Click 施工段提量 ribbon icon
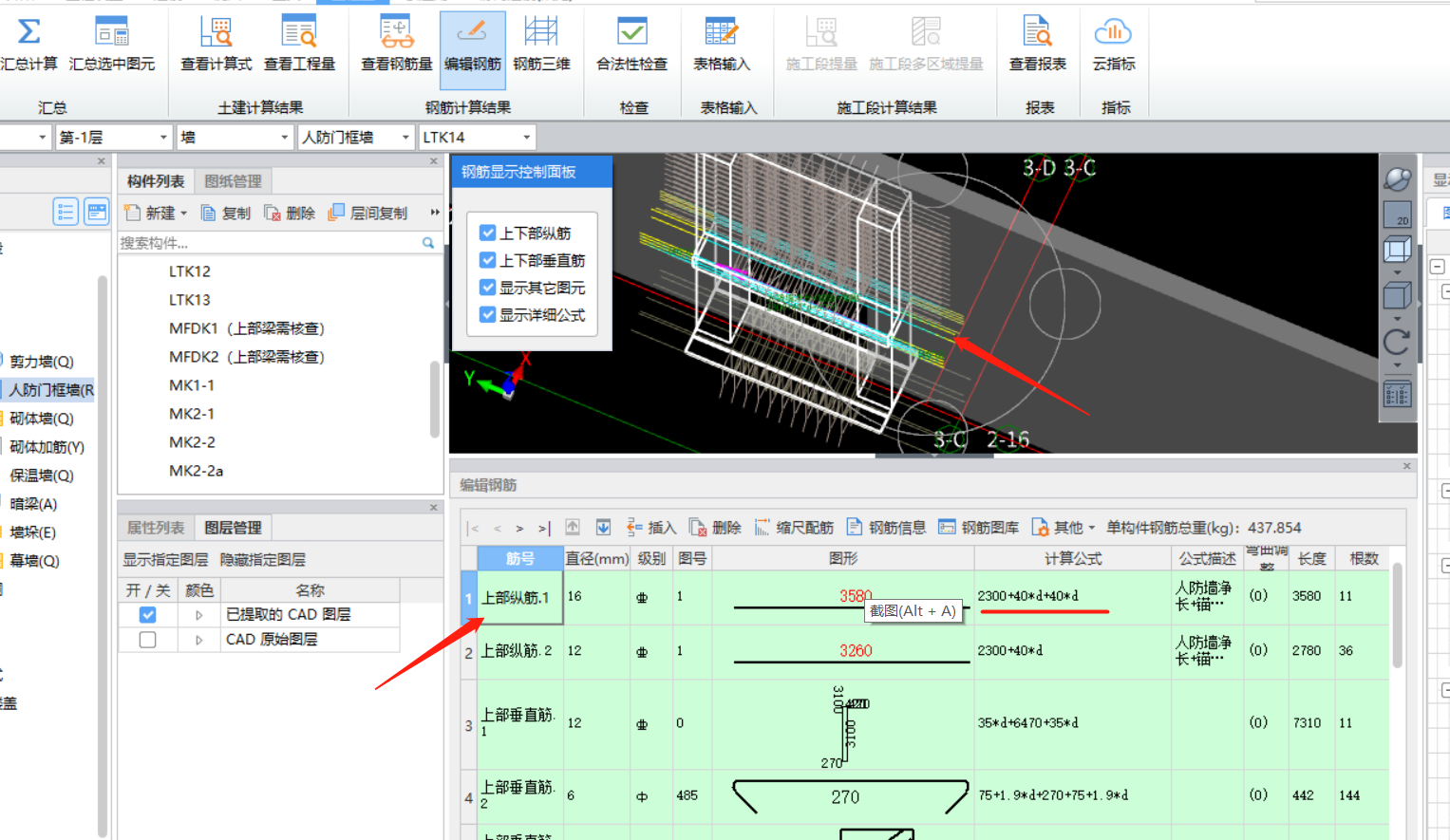The width and height of the screenshot is (1450, 840). pyautogui.click(x=821, y=45)
